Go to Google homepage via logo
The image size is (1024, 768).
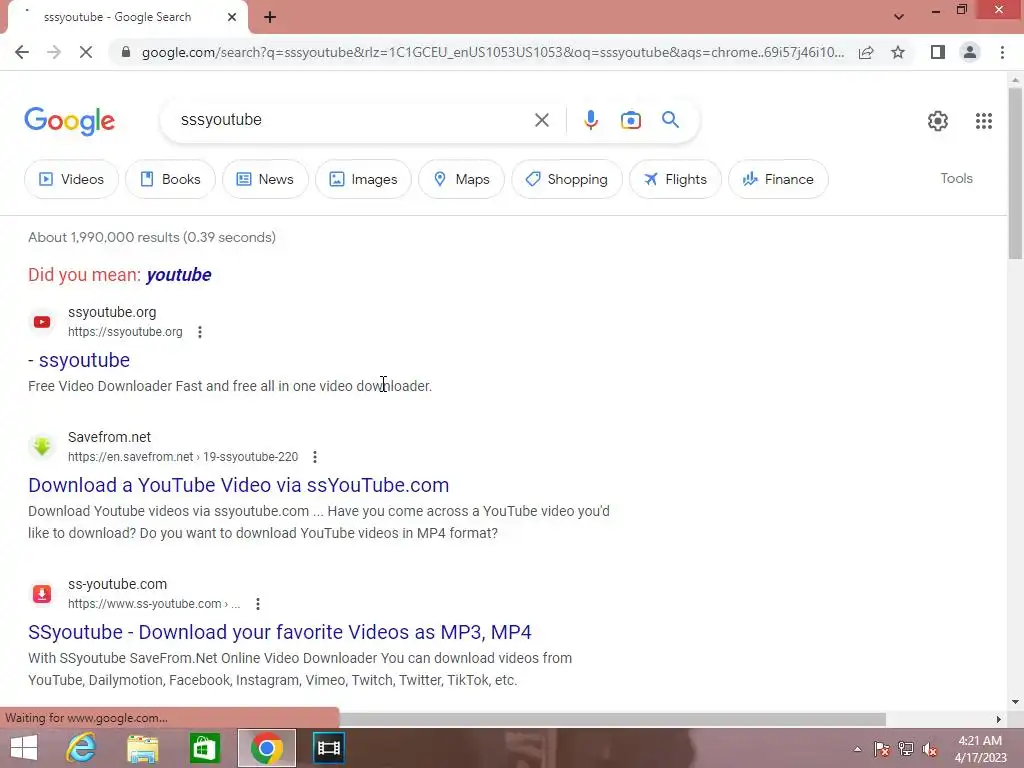point(70,121)
